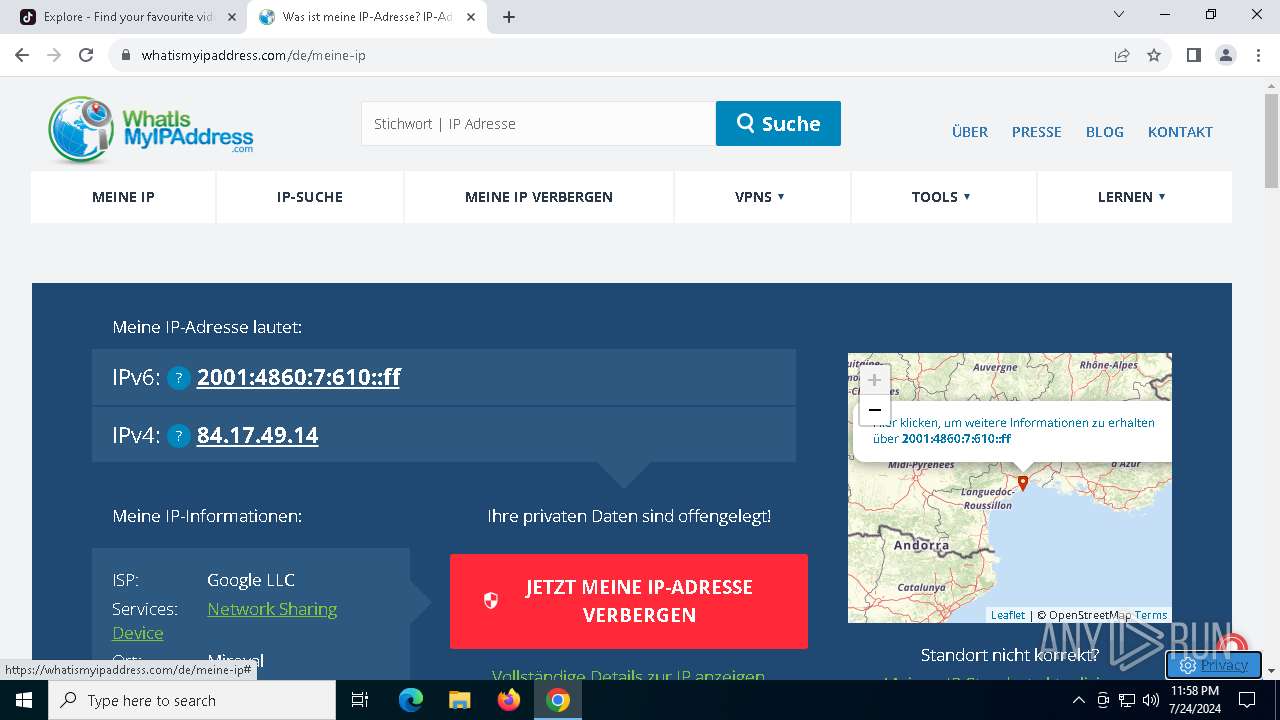This screenshot has height=720, width=1280.
Task: Click the IPv6 address 2001:4860:7:610::ff link
Action: [x=298, y=378]
